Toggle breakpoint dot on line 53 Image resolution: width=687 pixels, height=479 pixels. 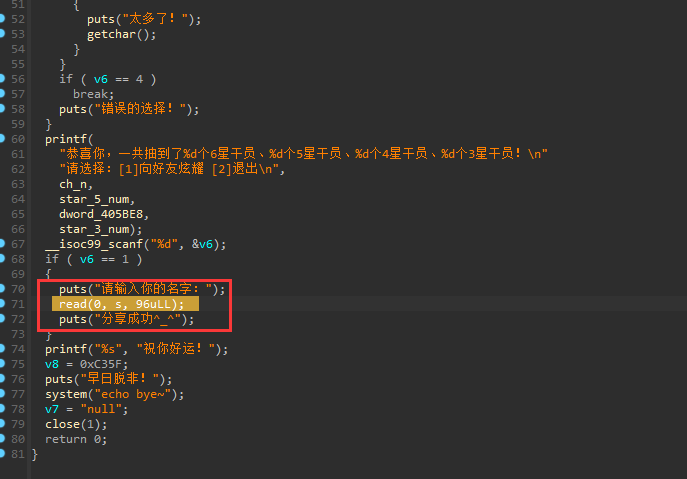tap(2, 33)
